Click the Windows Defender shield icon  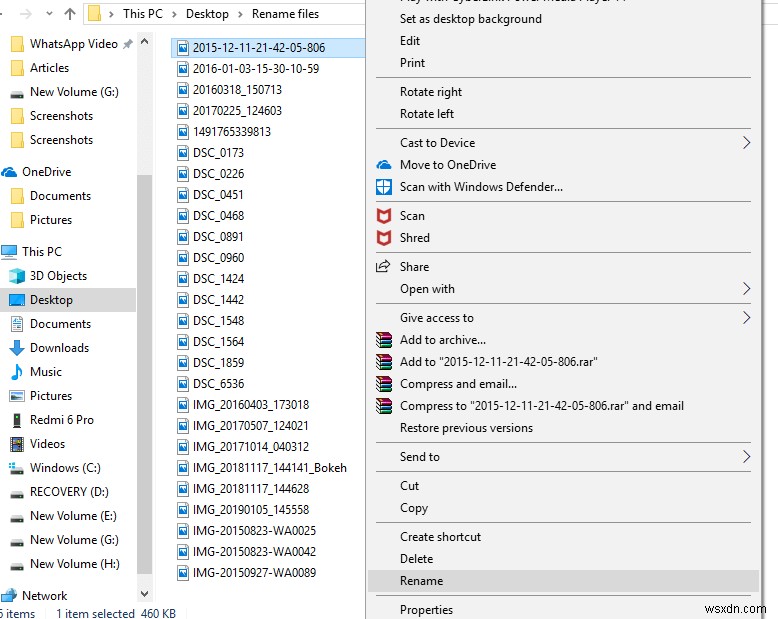[384, 187]
